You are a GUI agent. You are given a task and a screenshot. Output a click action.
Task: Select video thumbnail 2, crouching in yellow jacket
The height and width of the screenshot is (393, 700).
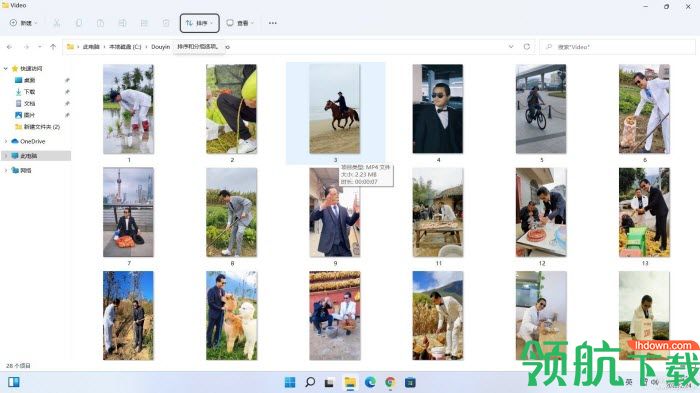(x=231, y=109)
